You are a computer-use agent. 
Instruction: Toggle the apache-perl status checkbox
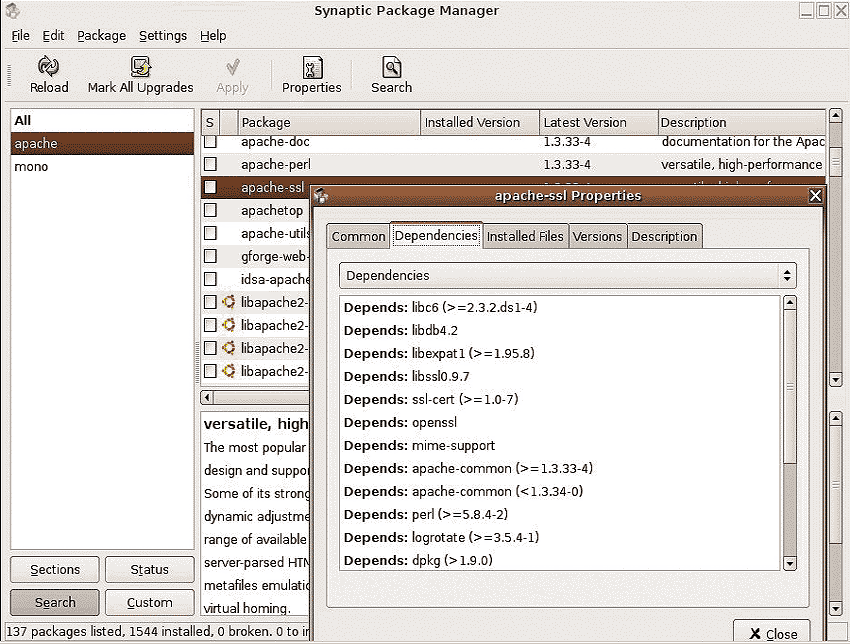click(x=210, y=164)
